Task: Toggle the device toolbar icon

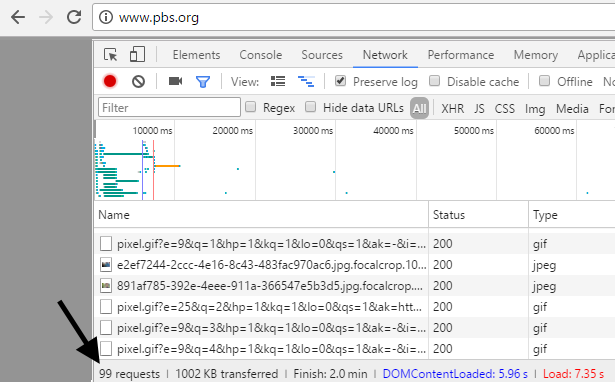Action: pyautogui.click(x=137, y=55)
